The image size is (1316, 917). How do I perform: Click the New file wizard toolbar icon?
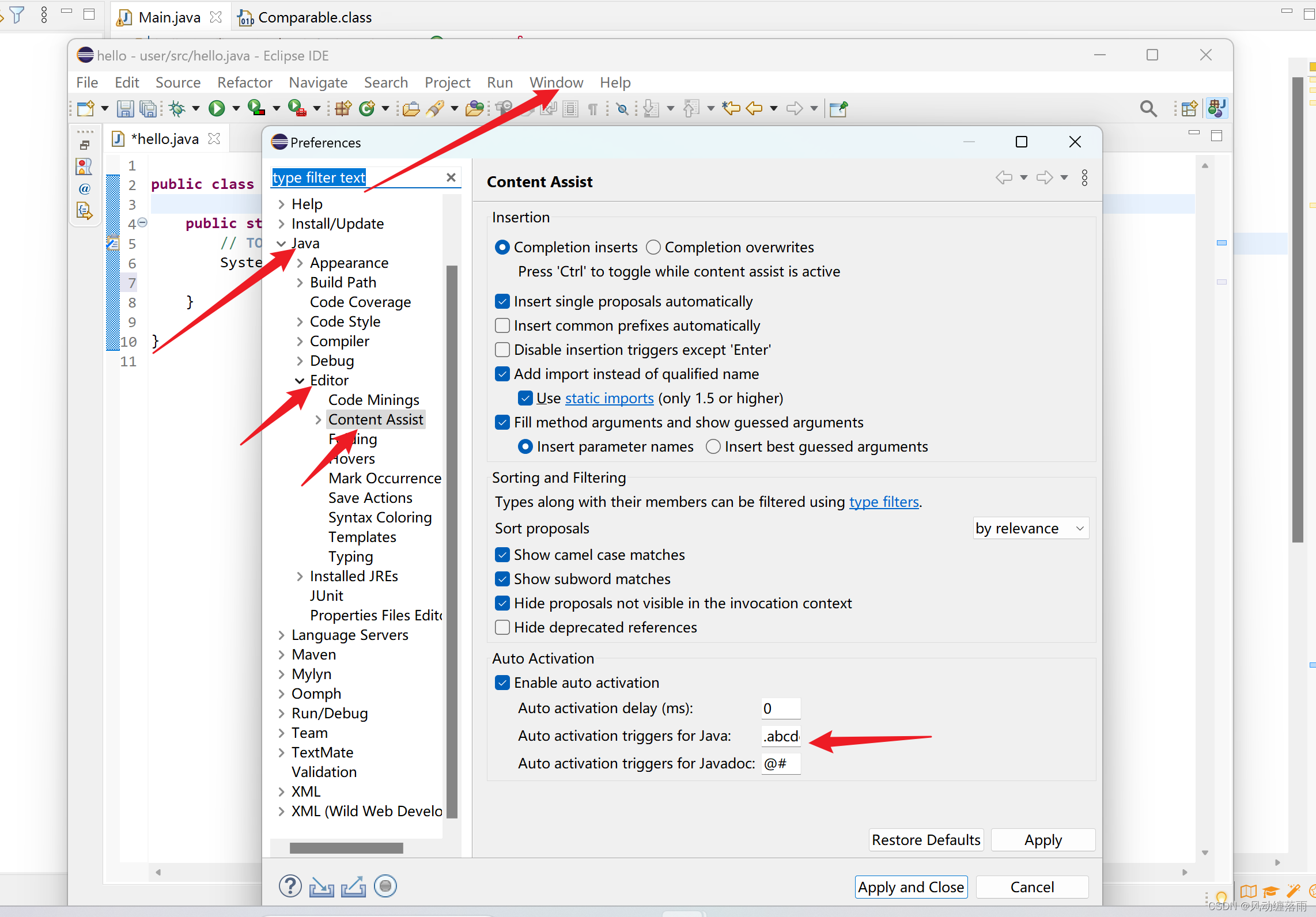(86, 108)
